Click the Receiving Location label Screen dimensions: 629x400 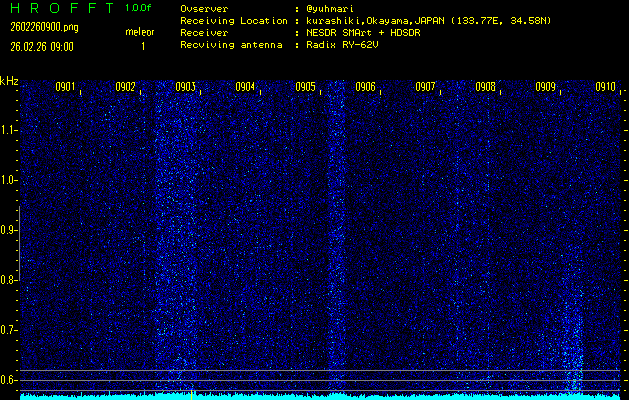(234, 21)
